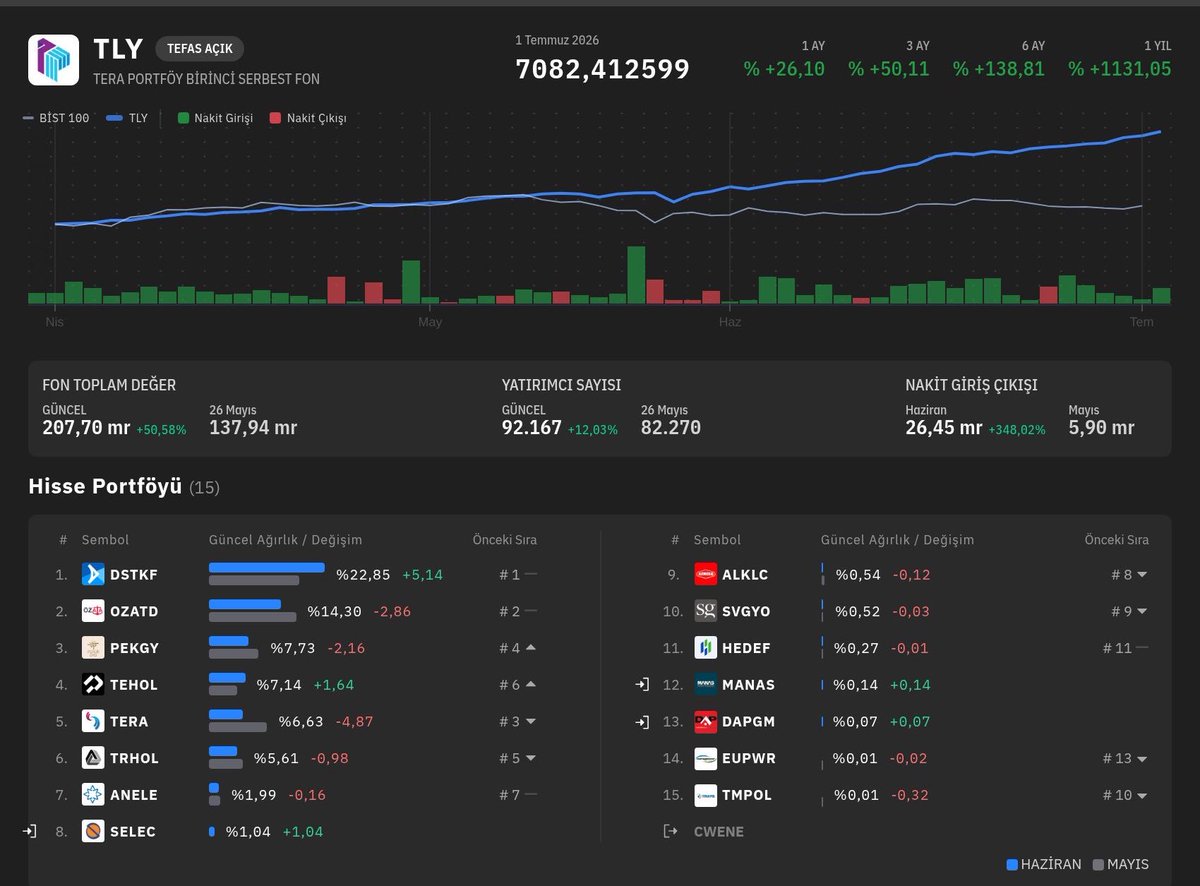Toggle Nakit Çıkışı bars in legend
The image size is (1200, 886).
[308, 118]
